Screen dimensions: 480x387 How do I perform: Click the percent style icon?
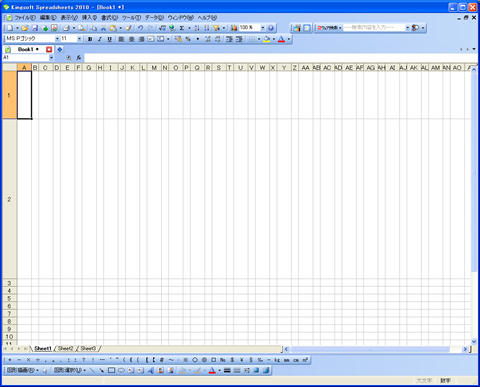(x=188, y=39)
